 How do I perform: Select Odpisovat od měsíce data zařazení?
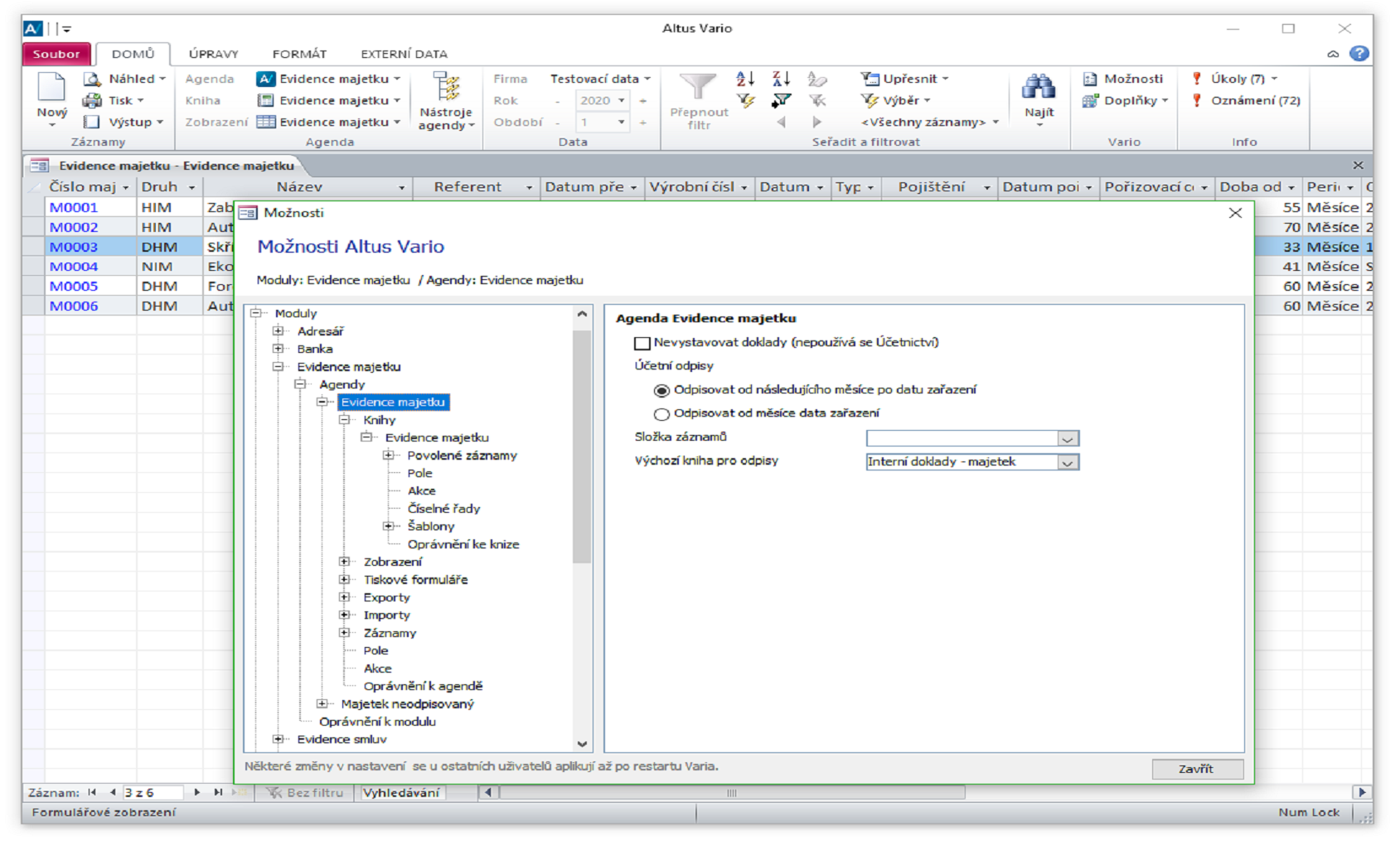click(x=661, y=414)
